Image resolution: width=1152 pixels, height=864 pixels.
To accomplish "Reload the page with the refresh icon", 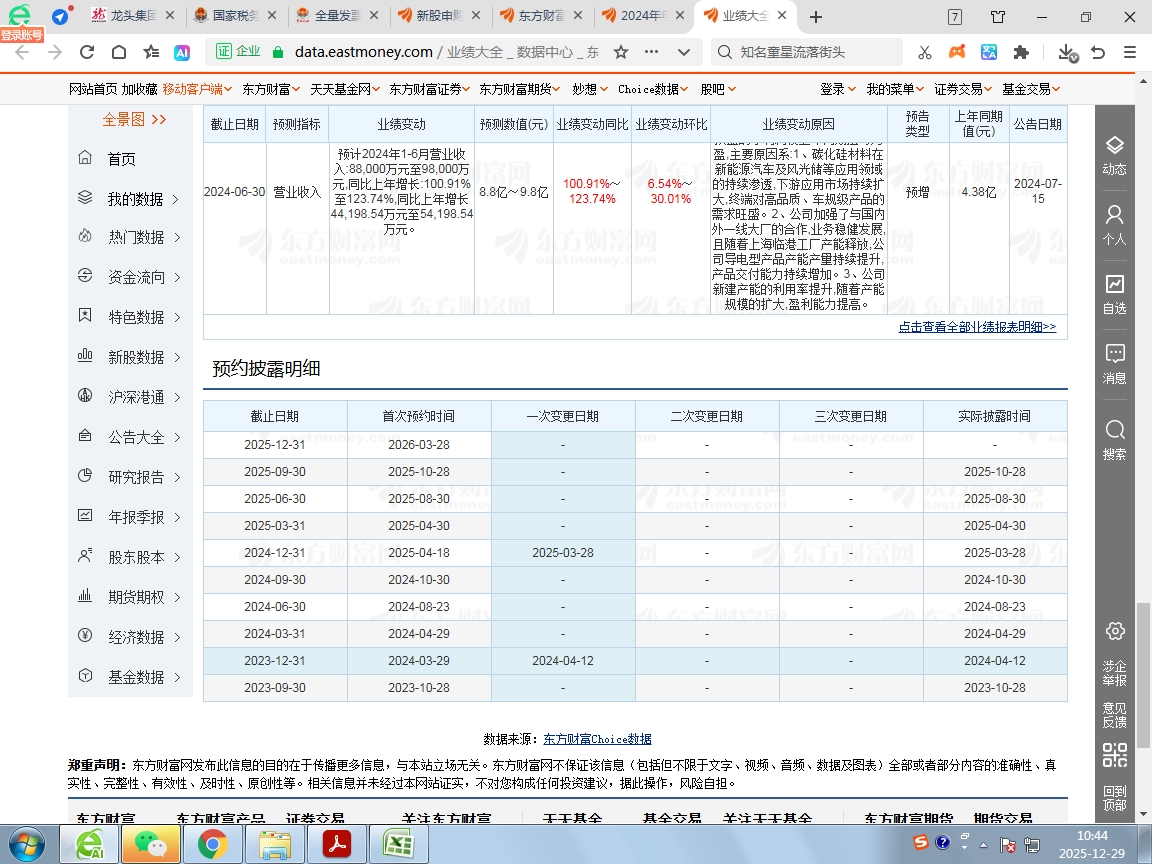I will (87, 52).
